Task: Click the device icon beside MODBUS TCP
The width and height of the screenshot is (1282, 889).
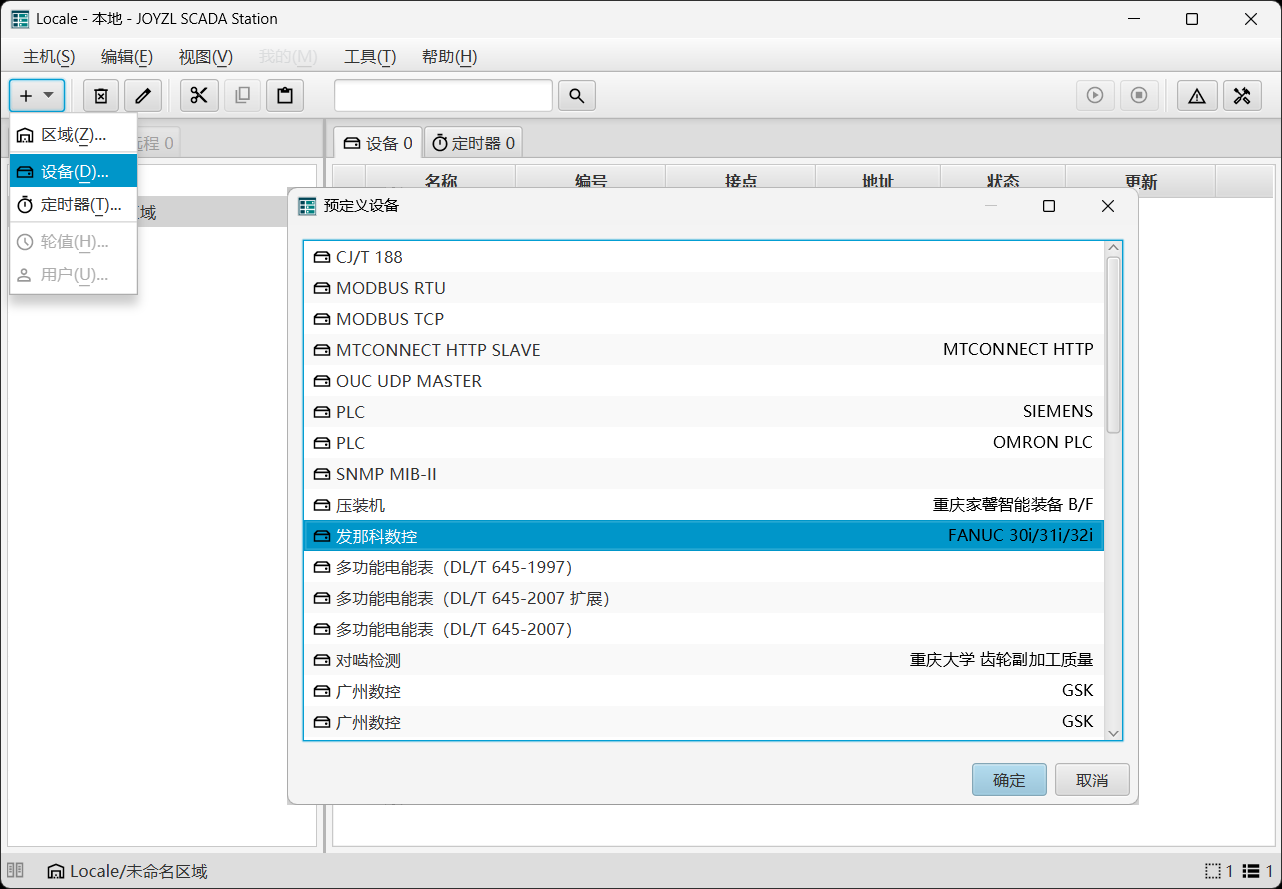Action: tap(322, 319)
